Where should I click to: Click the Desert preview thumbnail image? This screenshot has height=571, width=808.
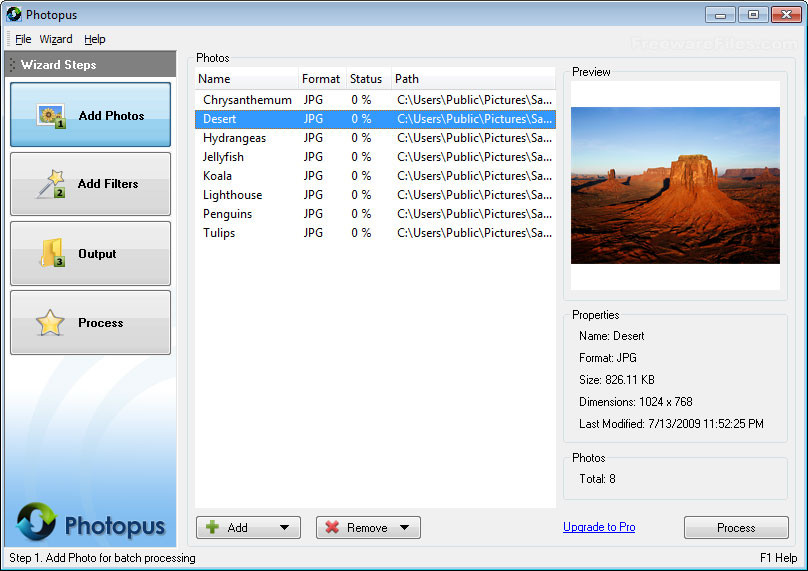(x=675, y=186)
